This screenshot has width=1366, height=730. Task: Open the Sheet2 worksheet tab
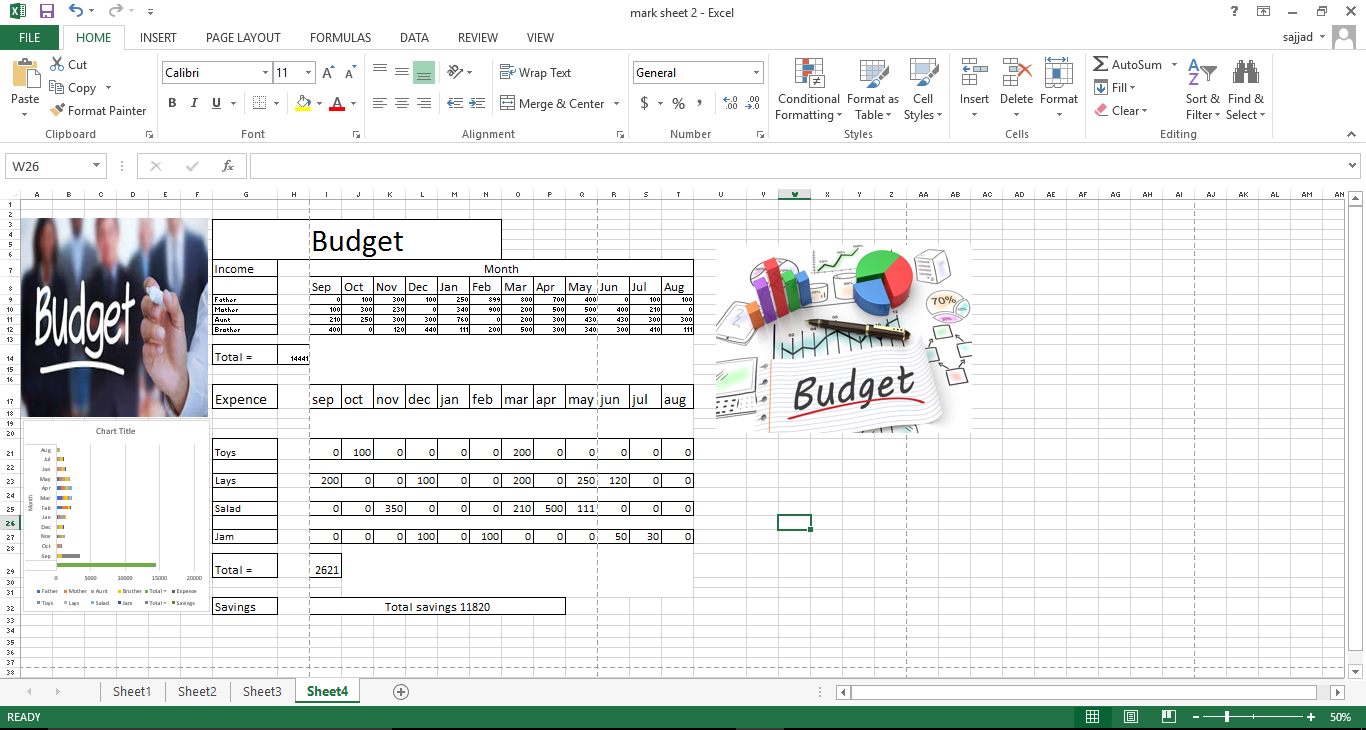click(196, 691)
